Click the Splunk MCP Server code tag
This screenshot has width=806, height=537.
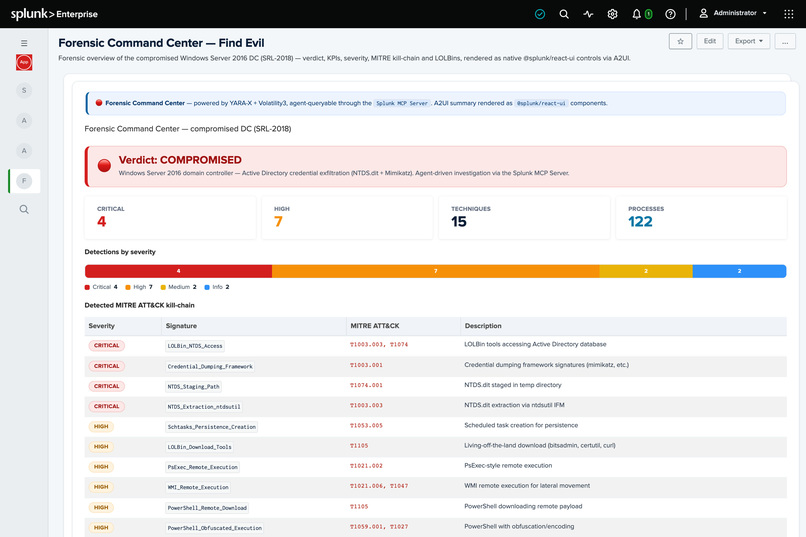click(x=402, y=103)
